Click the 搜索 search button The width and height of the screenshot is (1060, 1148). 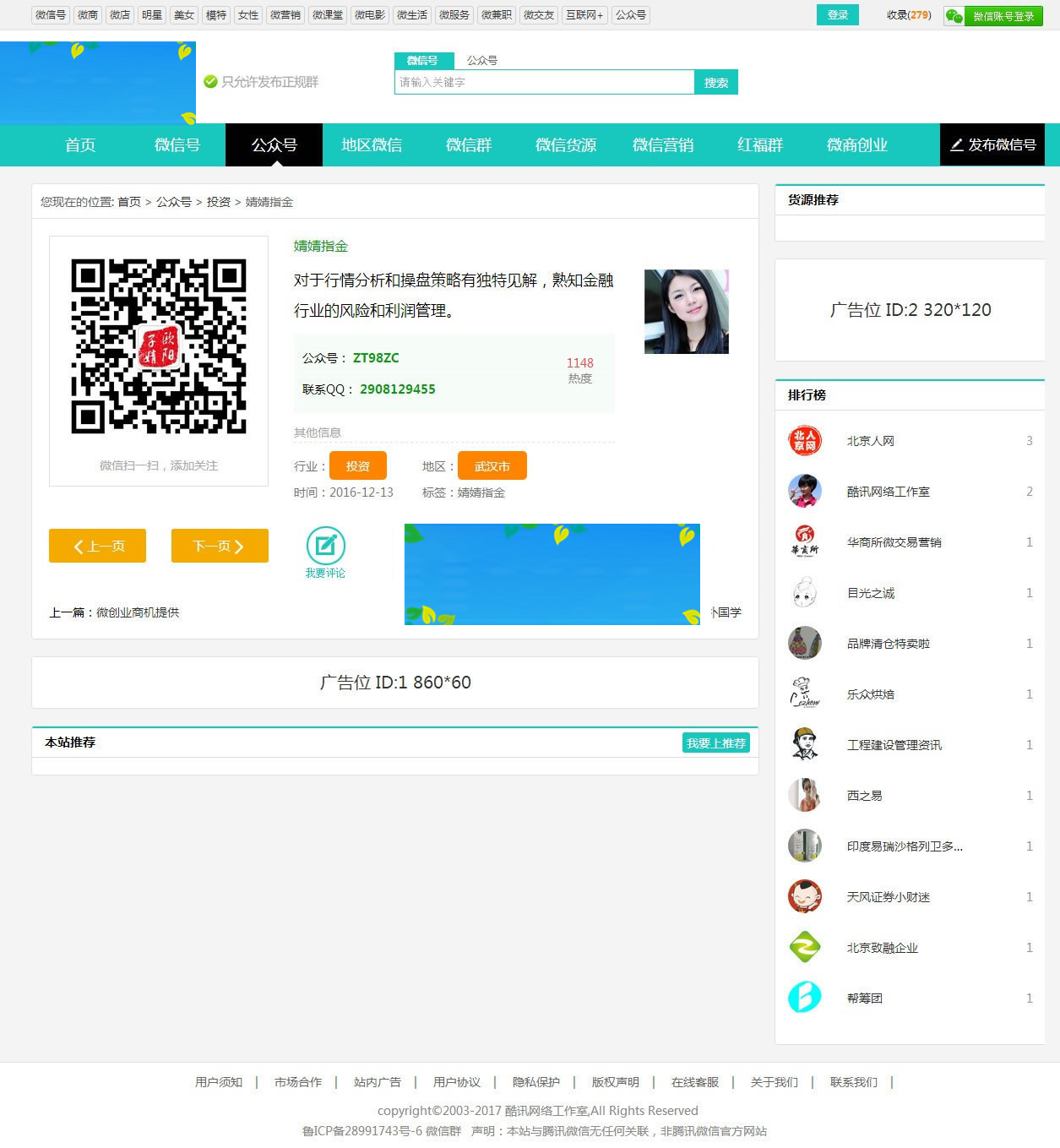point(715,82)
